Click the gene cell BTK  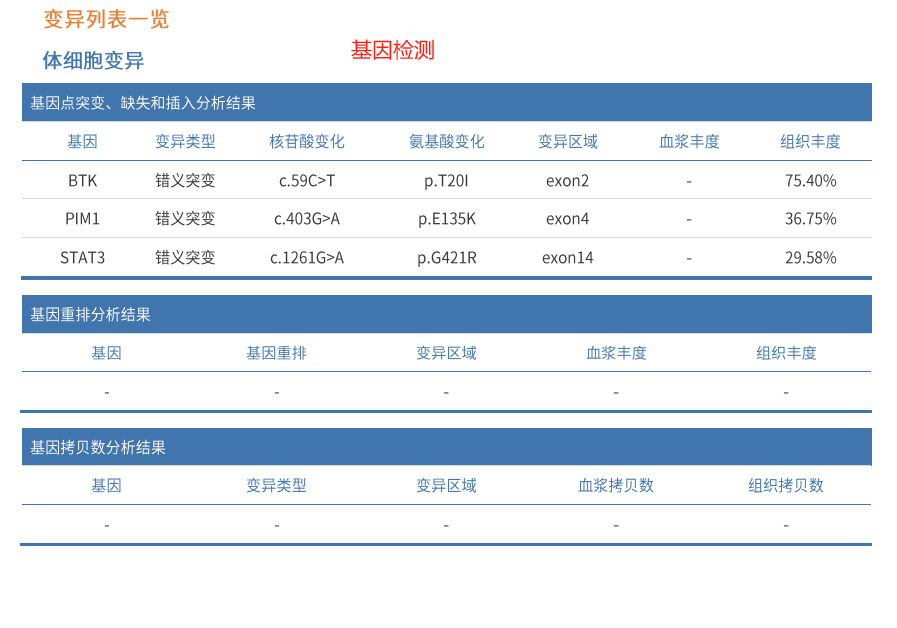pyautogui.click(x=82, y=181)
